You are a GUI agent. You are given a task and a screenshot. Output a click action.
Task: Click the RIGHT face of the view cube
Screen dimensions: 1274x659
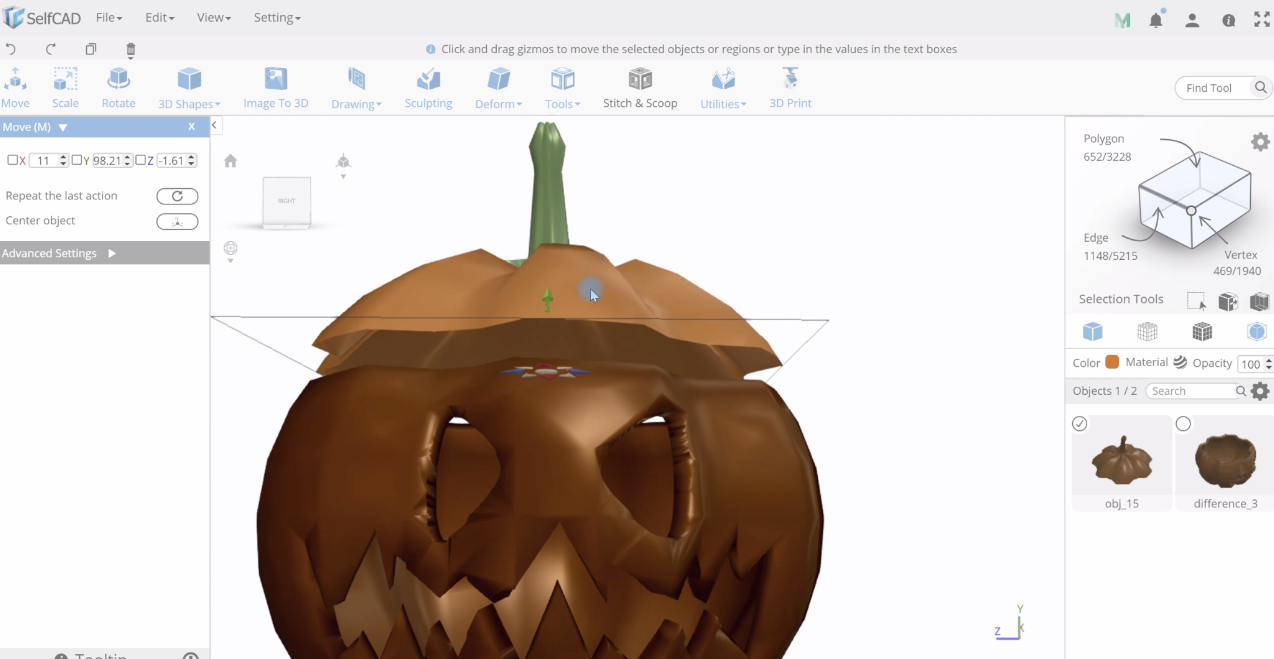[287, 201]
